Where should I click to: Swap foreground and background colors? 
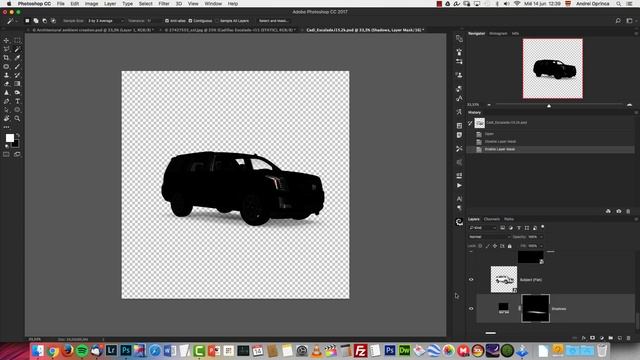click(18, 135)
